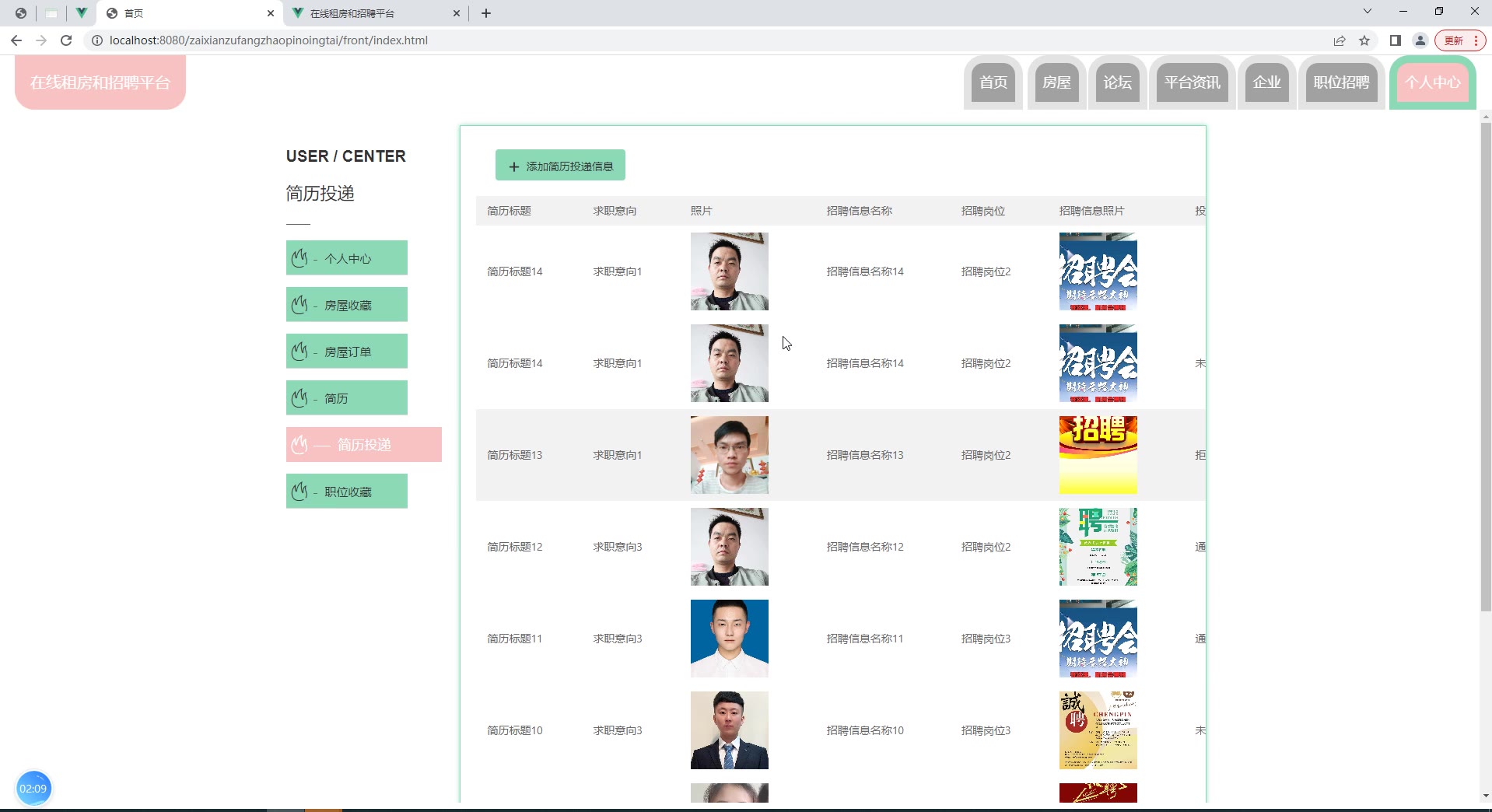Open 企业 in the top navigation
The width and height of the screenshot is (1492, 812).
pos(1267,82)
